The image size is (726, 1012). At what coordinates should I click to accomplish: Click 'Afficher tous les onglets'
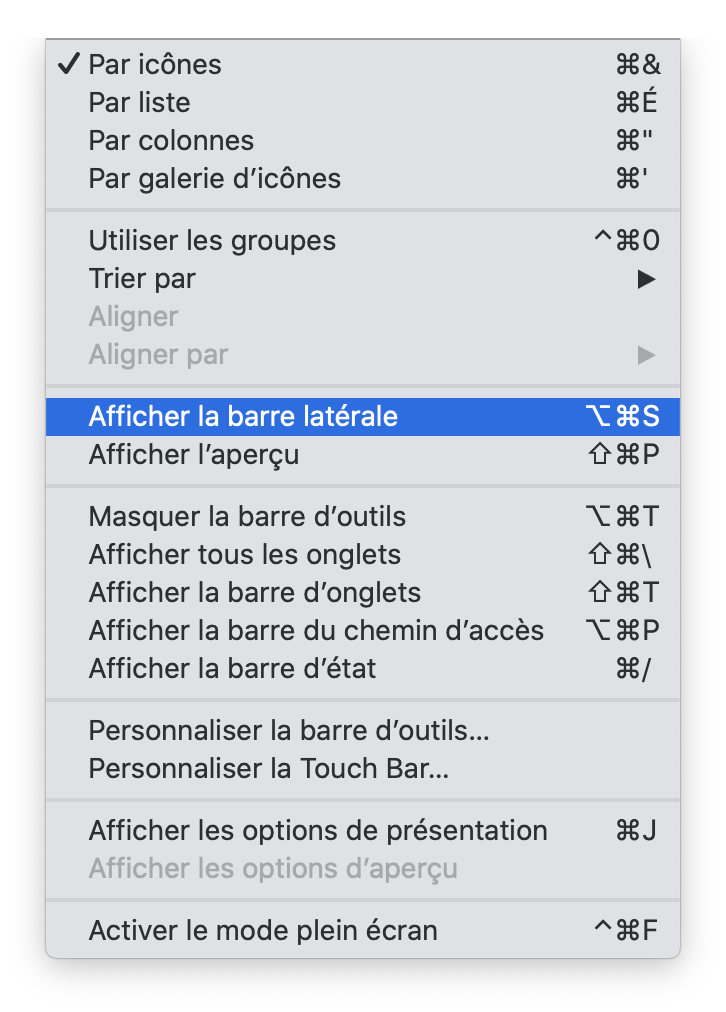pos(244,555)
